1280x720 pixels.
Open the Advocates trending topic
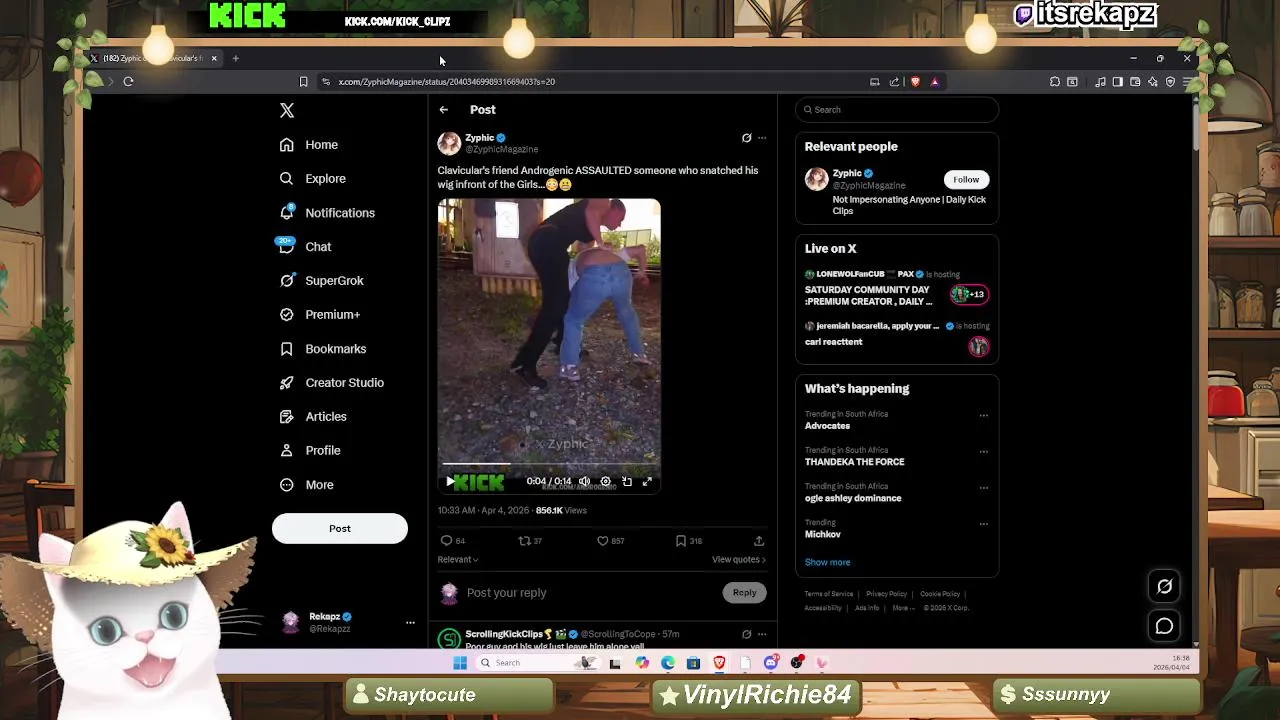click(x=828, y=426)
